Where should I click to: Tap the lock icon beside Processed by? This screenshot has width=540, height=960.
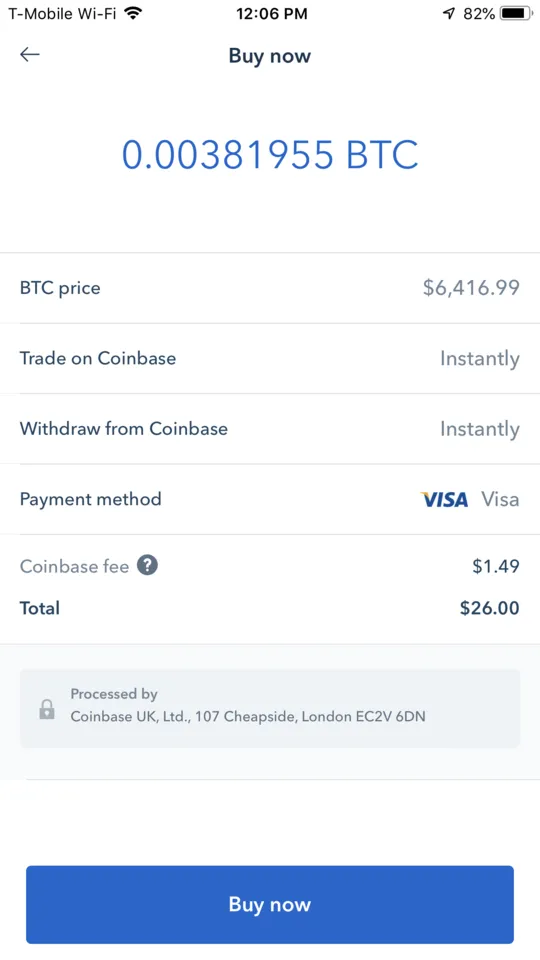tap(47, 710)
